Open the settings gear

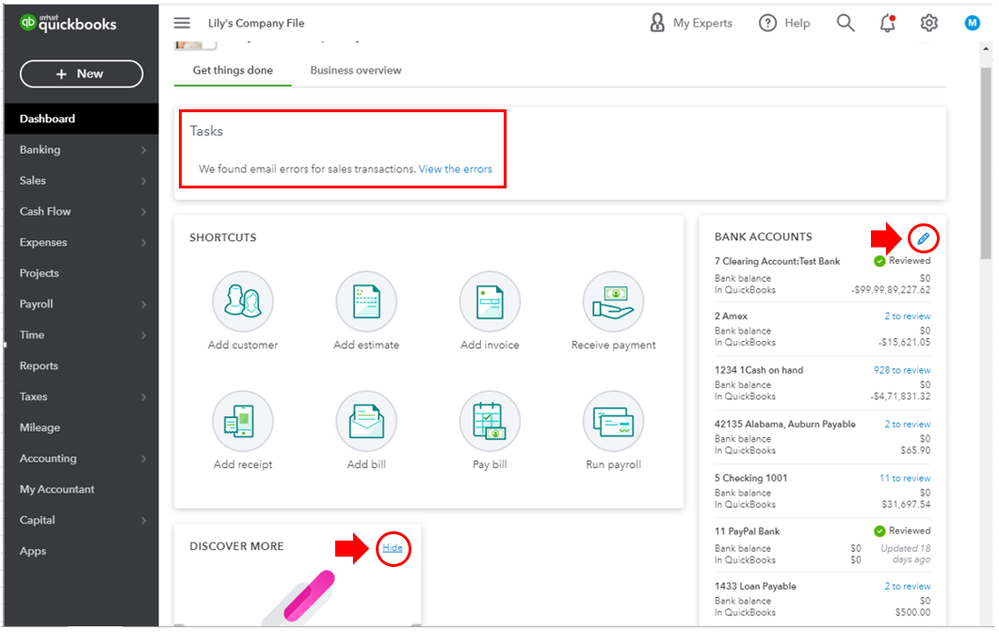point(929,23)
